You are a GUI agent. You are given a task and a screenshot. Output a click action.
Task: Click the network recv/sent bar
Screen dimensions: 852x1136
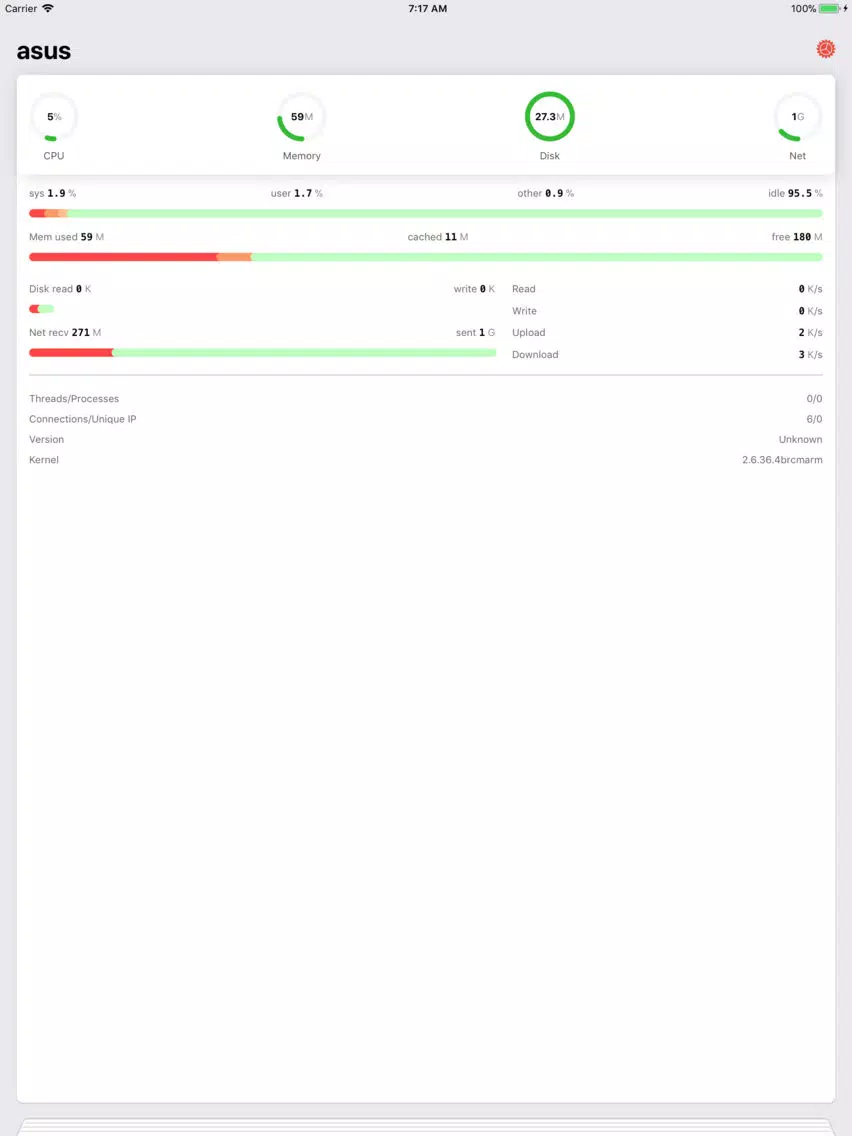point(262,353)
